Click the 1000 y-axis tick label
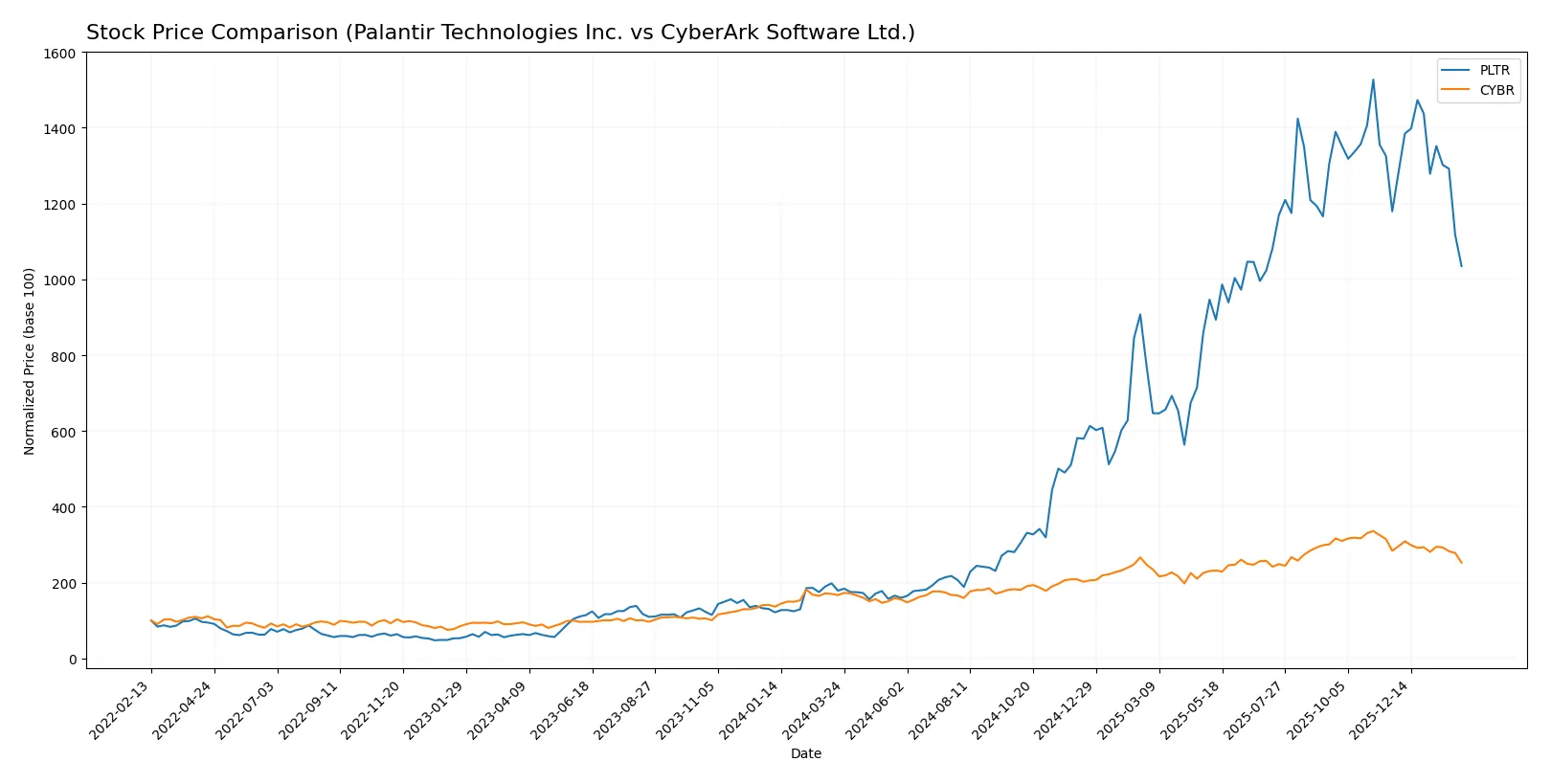The height and width of the screenshot is (784, 1551). click(x=59, y=280)
